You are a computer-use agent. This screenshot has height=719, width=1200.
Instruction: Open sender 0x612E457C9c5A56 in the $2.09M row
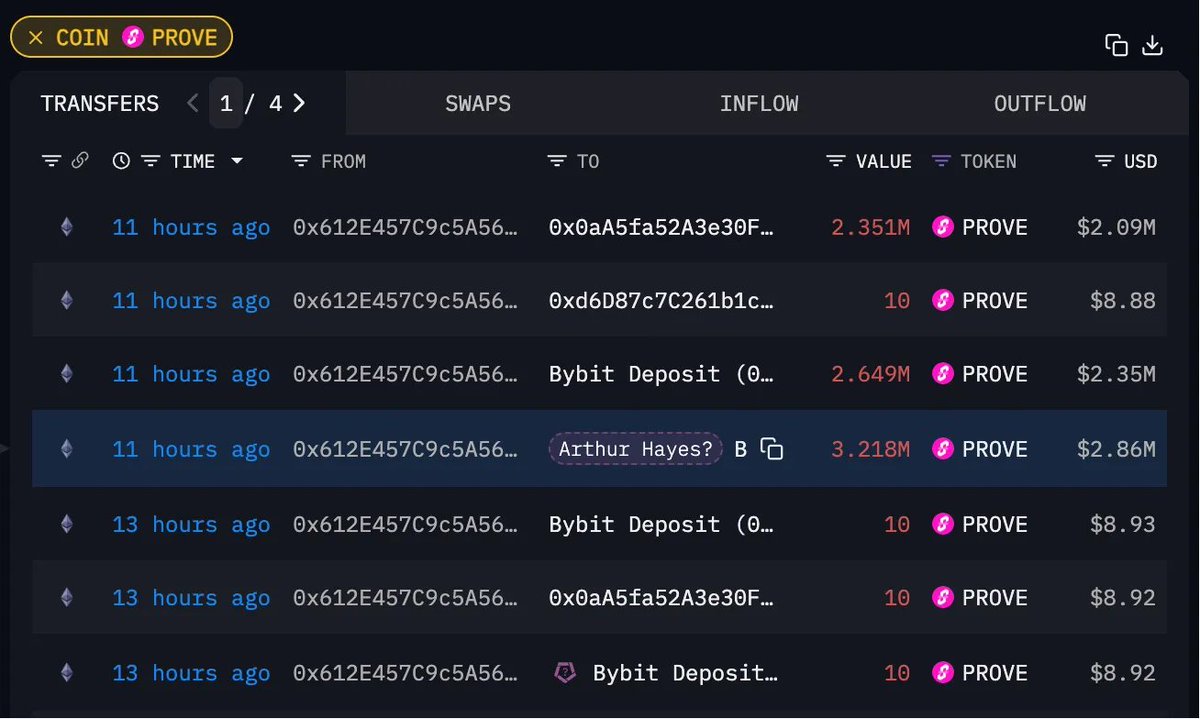click(406, 228)
